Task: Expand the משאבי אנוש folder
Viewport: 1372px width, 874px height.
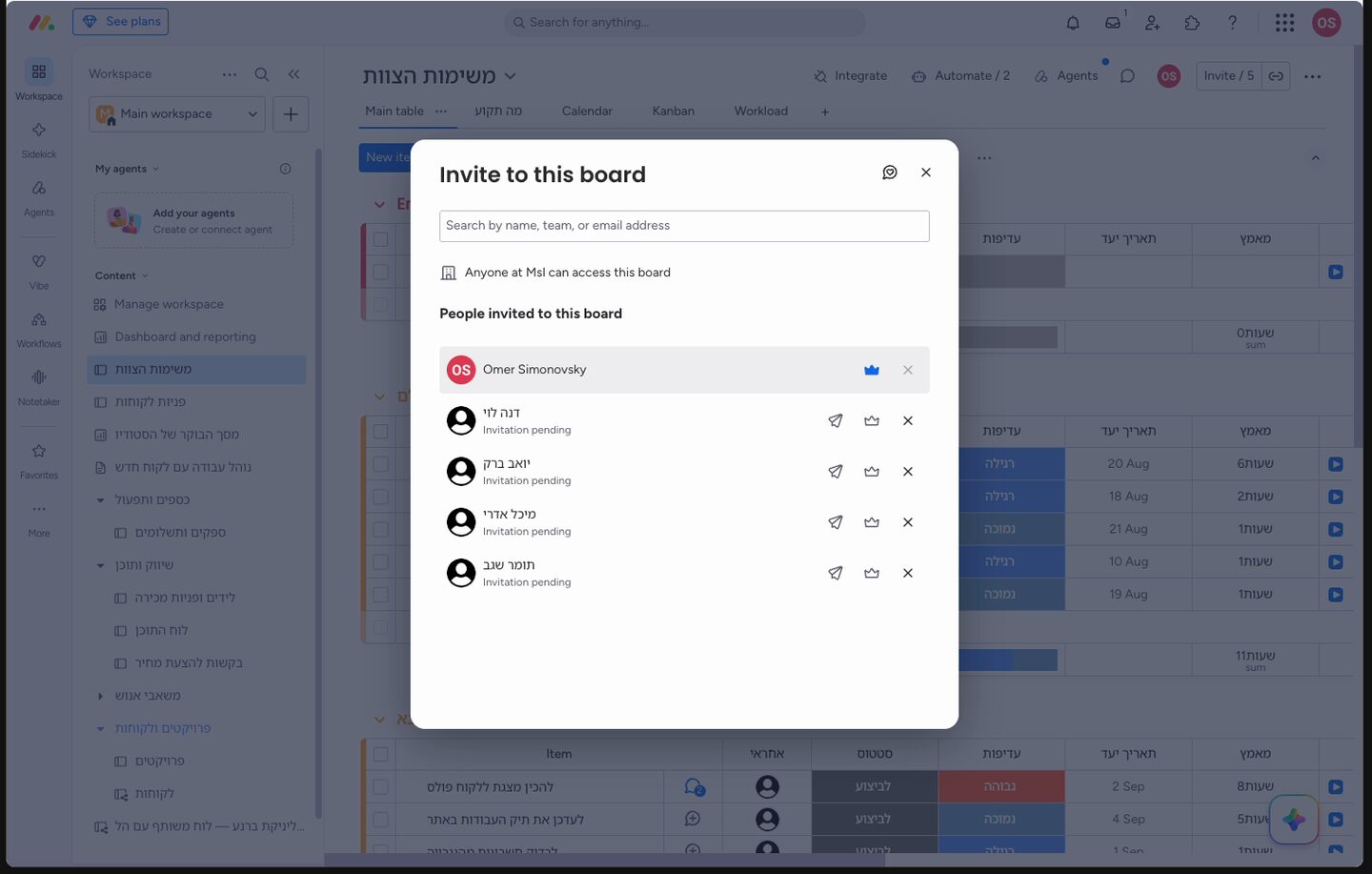Action: 101,696
